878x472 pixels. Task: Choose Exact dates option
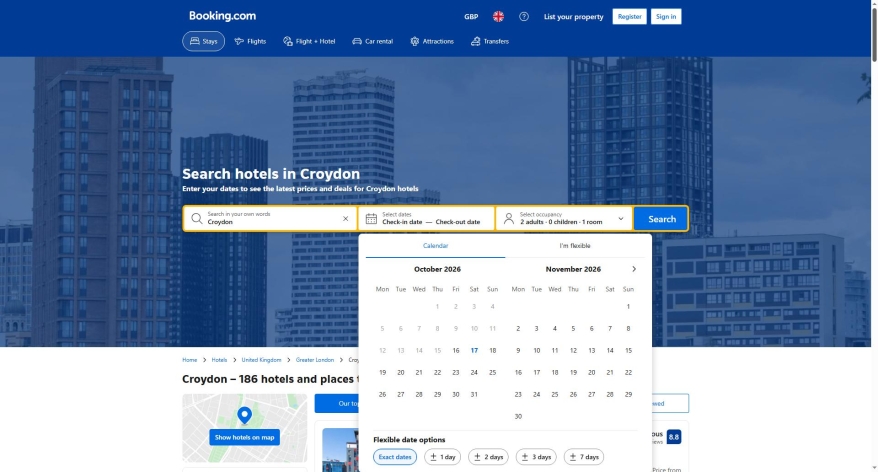click(x=395, y=457)
